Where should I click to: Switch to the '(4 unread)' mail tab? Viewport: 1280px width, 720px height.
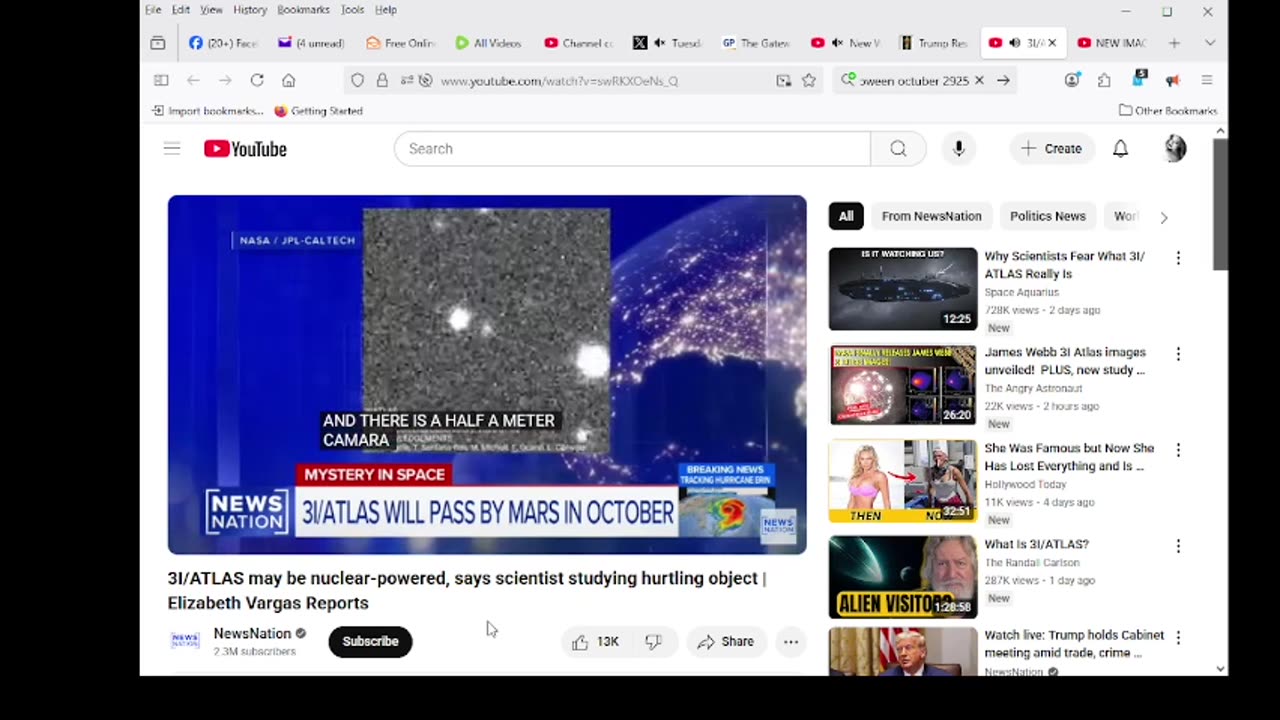tap(312, 43)
